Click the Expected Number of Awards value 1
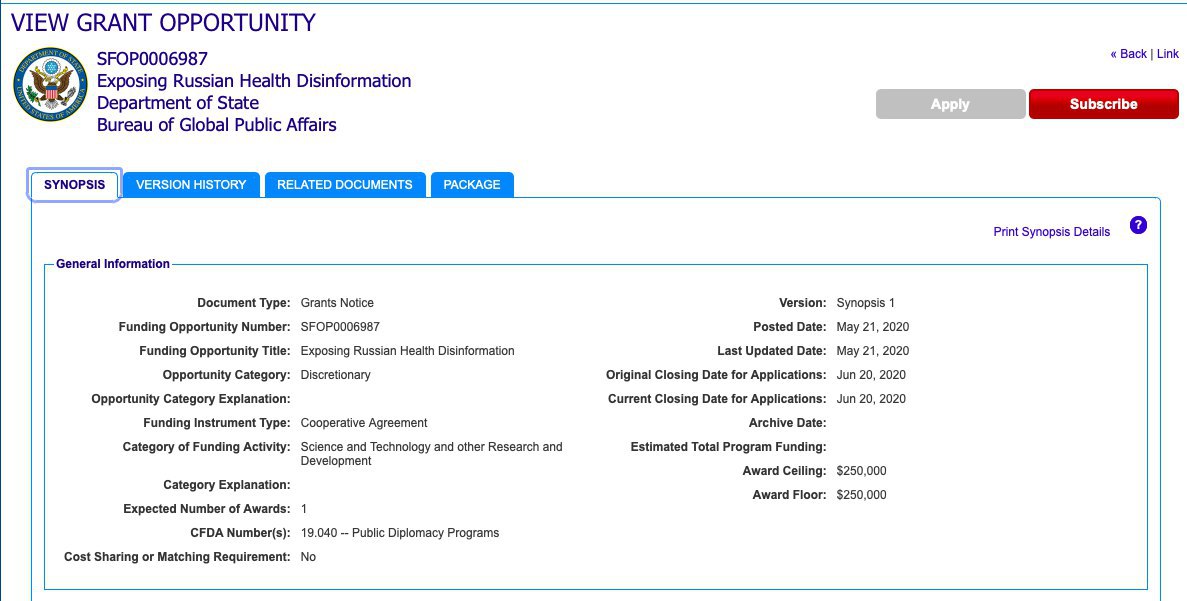This screenshot has width=1187, height=601. (304, 509)
